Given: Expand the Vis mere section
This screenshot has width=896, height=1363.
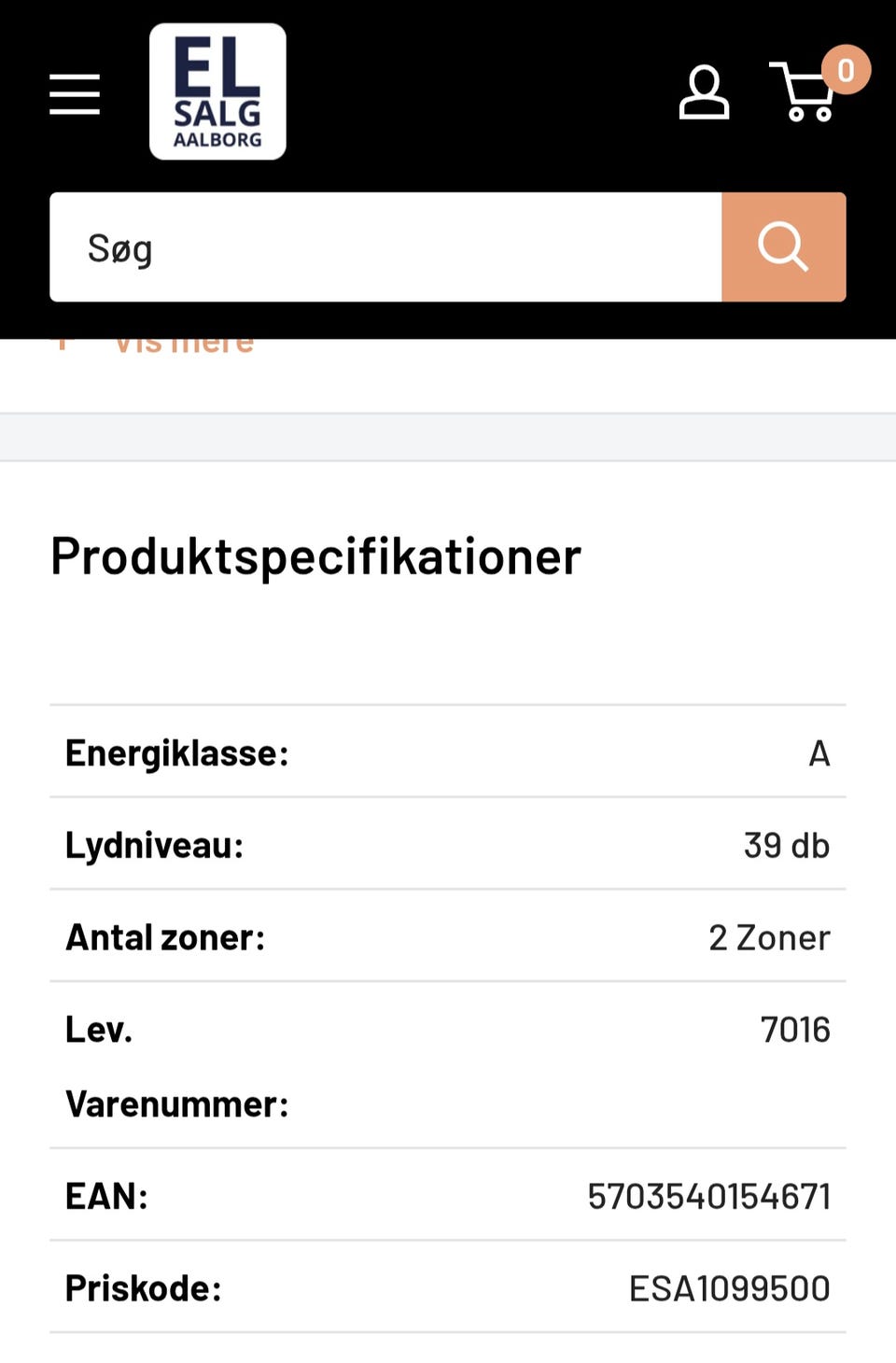Looking at the screenshot, I should tap(184, 344).
